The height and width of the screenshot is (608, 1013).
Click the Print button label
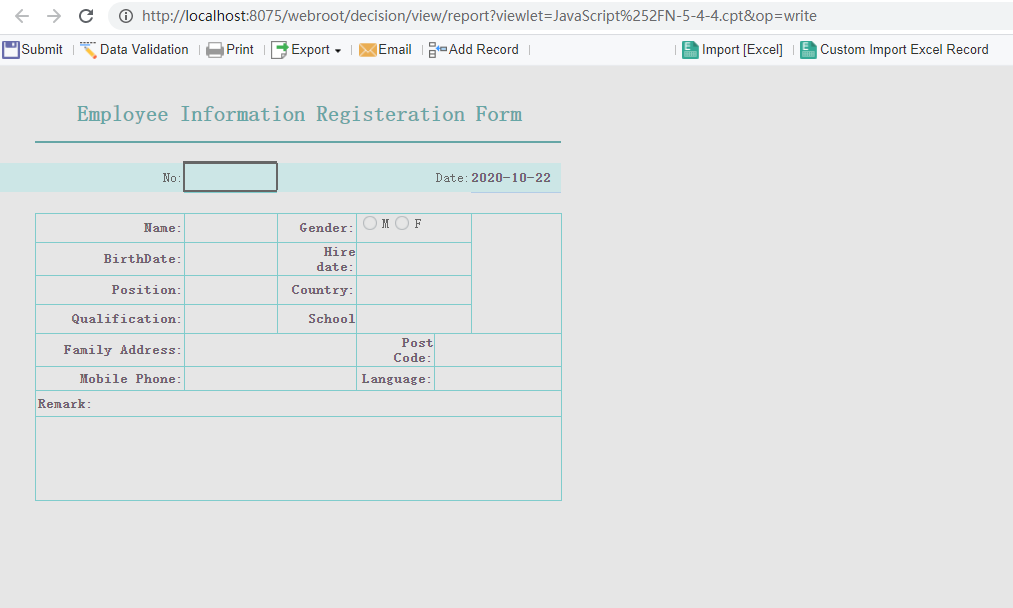point(240,50)
